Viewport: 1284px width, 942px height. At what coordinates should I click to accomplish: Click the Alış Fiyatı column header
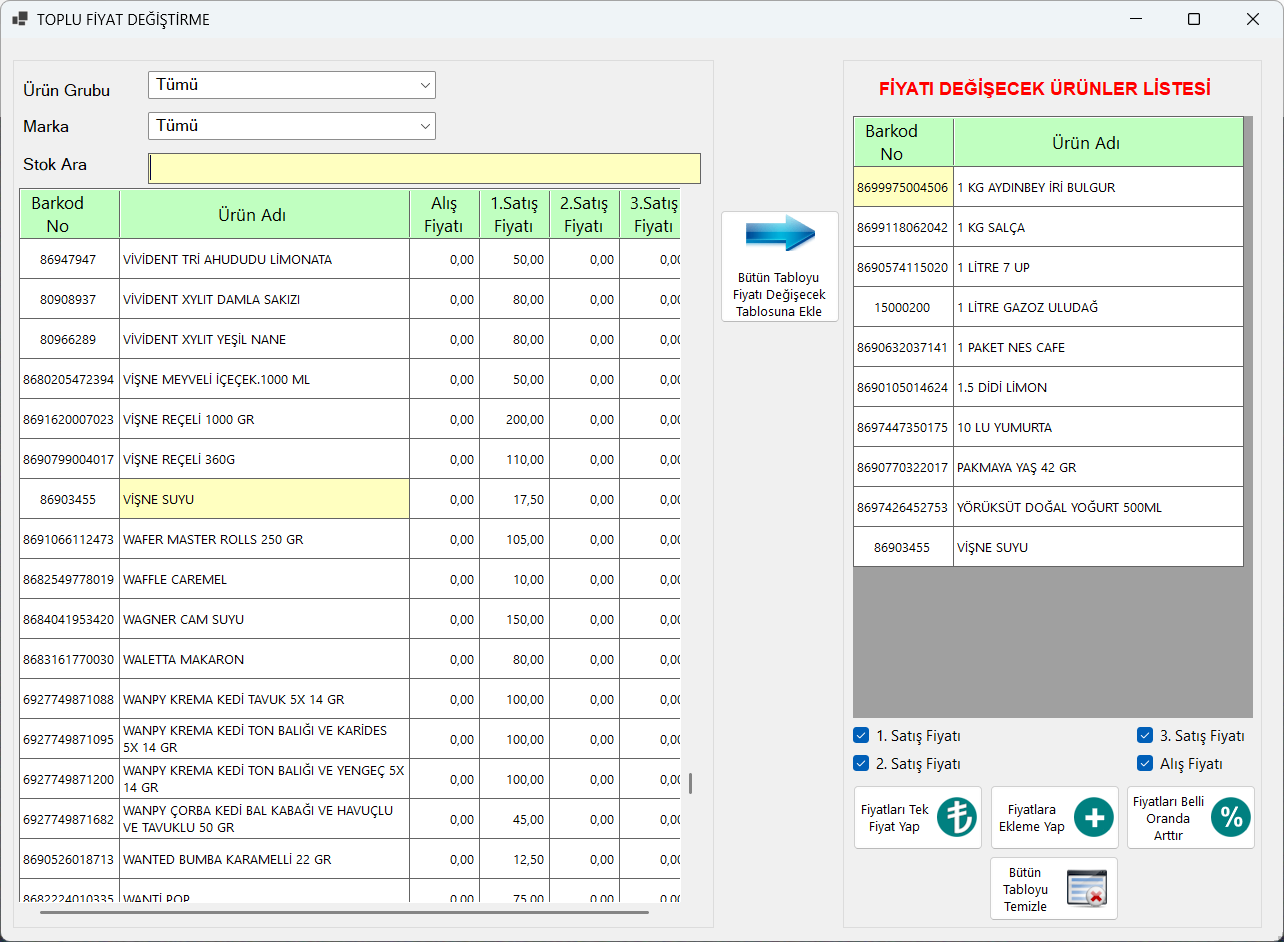tap(444, 214)
